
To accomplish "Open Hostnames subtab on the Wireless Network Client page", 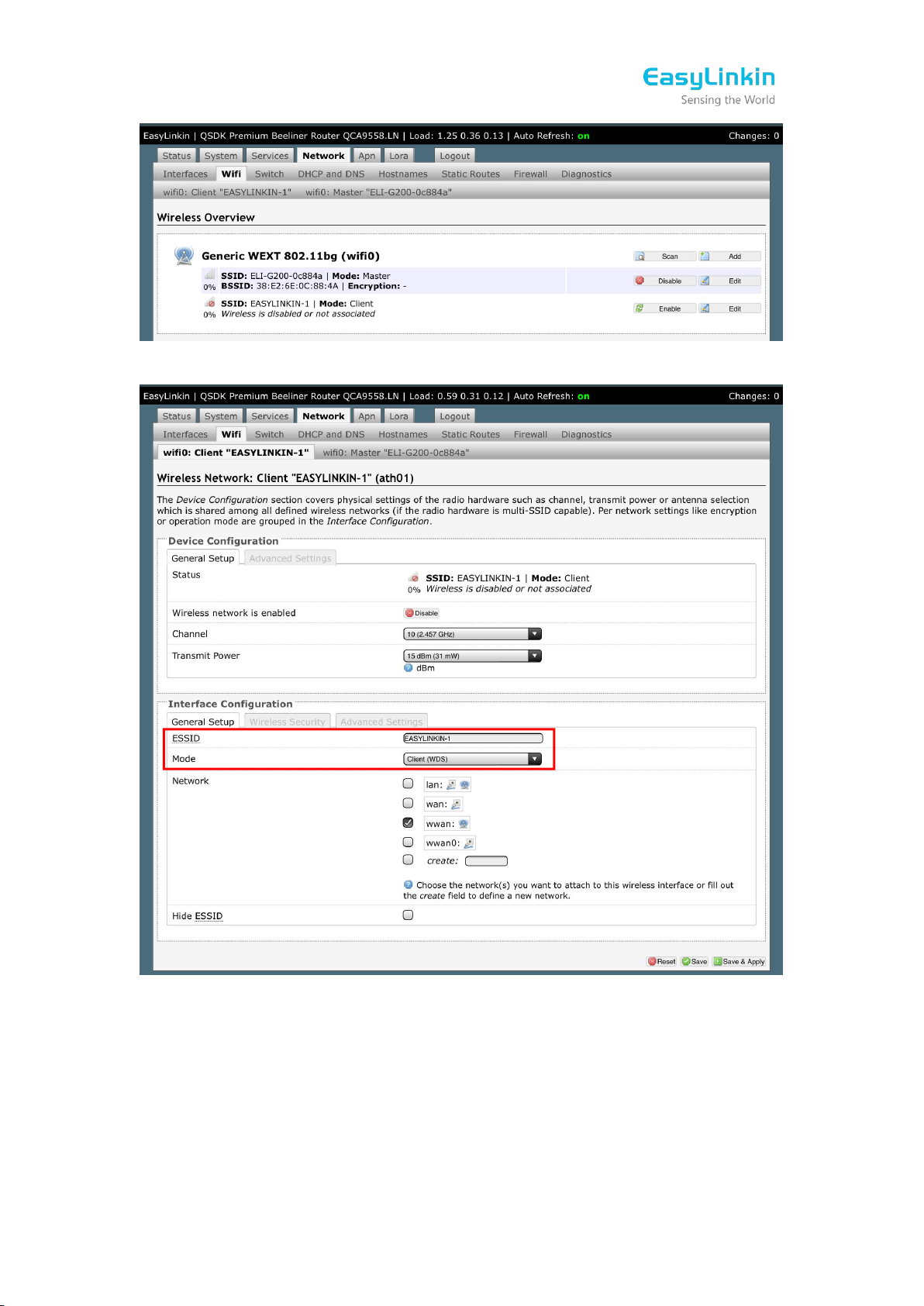I will tap(403, 435).
